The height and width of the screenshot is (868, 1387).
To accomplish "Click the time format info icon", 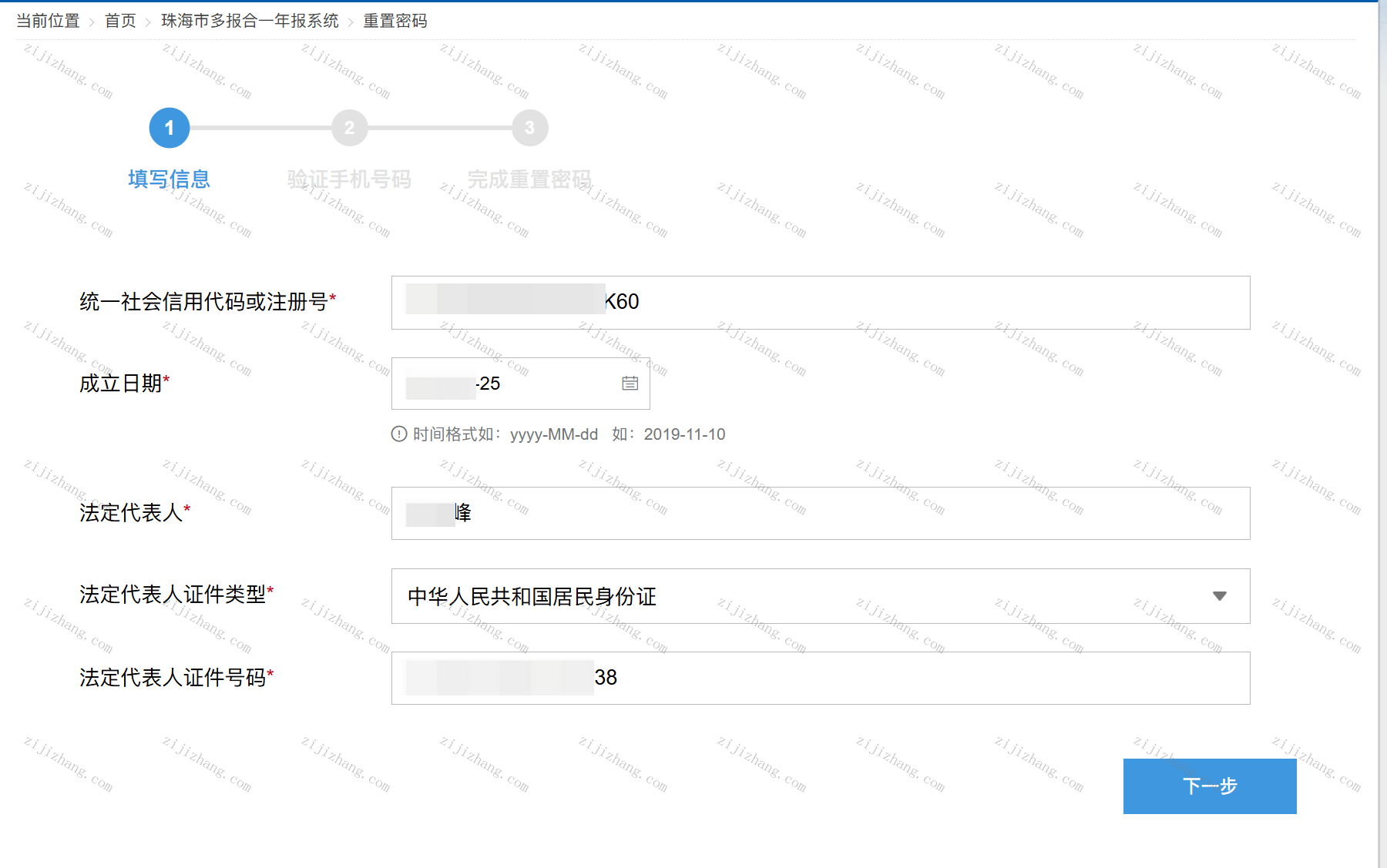I will click(399, 434).
